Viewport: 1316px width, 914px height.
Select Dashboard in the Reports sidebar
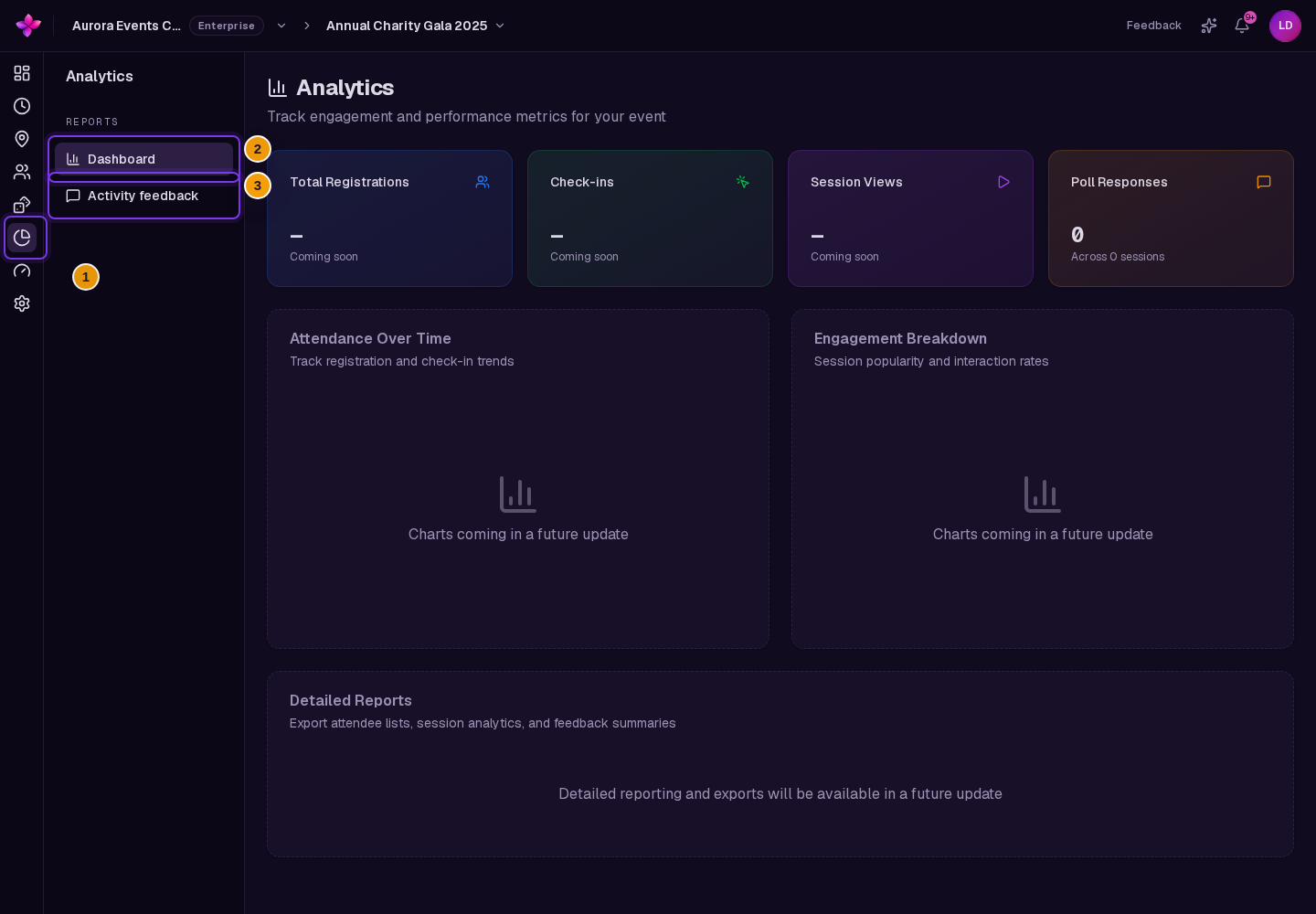[143, 159]
